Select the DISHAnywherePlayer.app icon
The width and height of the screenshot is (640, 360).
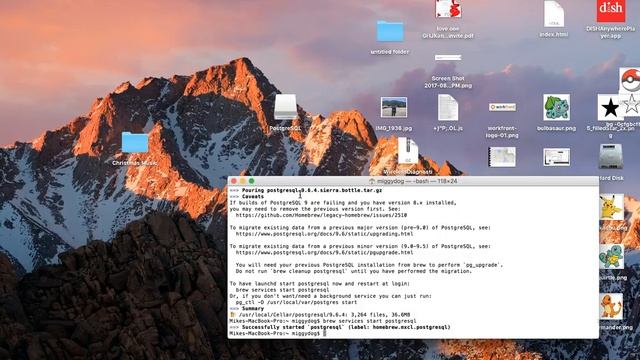coord(611,11)
